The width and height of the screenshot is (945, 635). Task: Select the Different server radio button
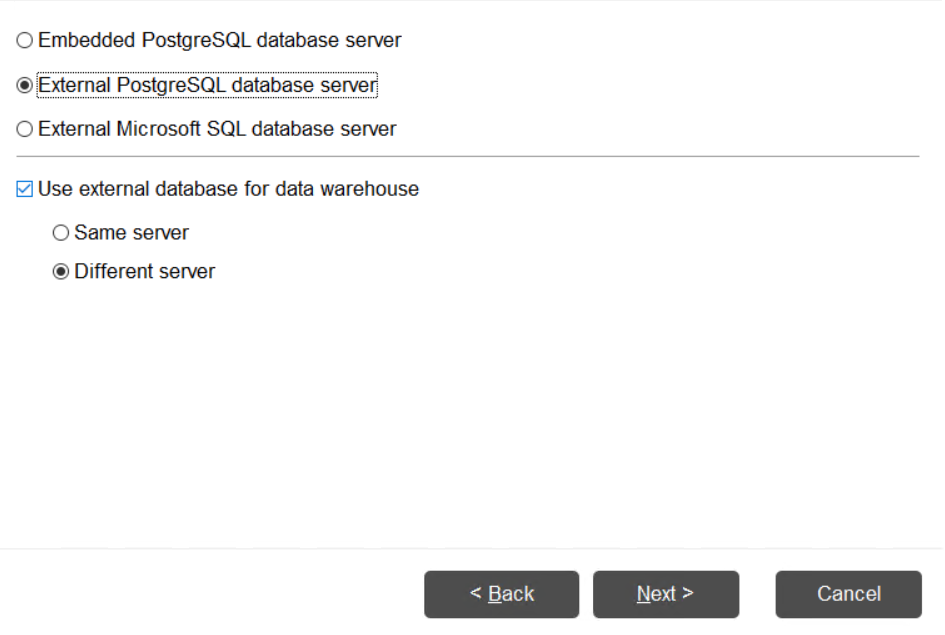(x=61, y=272)
